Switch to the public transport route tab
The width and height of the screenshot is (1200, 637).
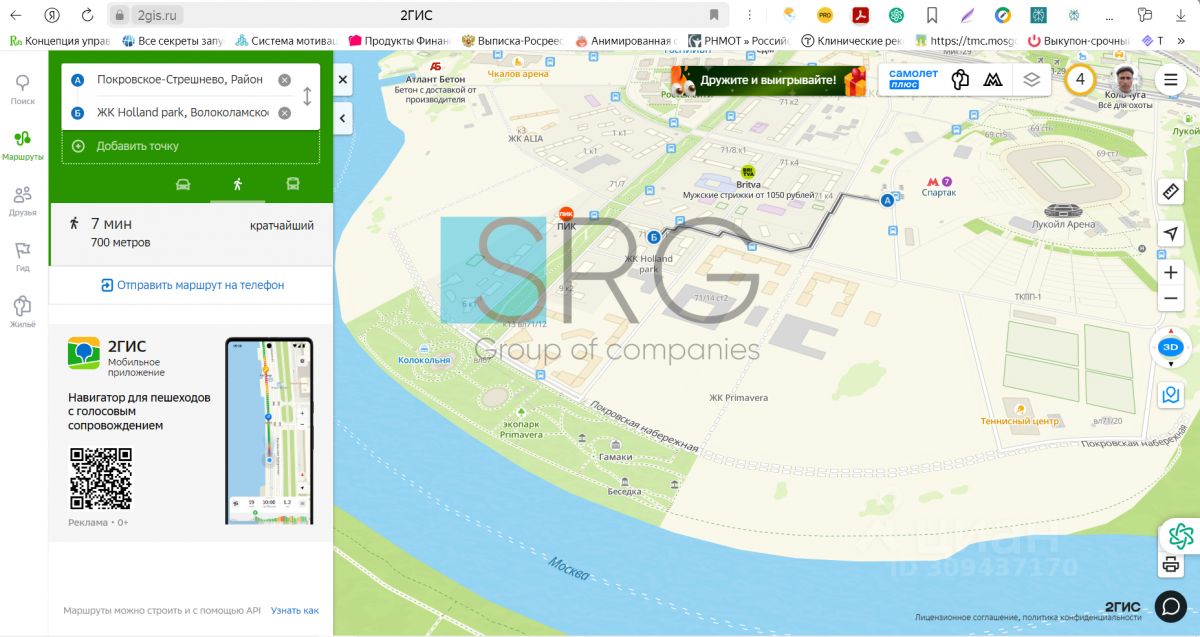click(x=293, y=184)
